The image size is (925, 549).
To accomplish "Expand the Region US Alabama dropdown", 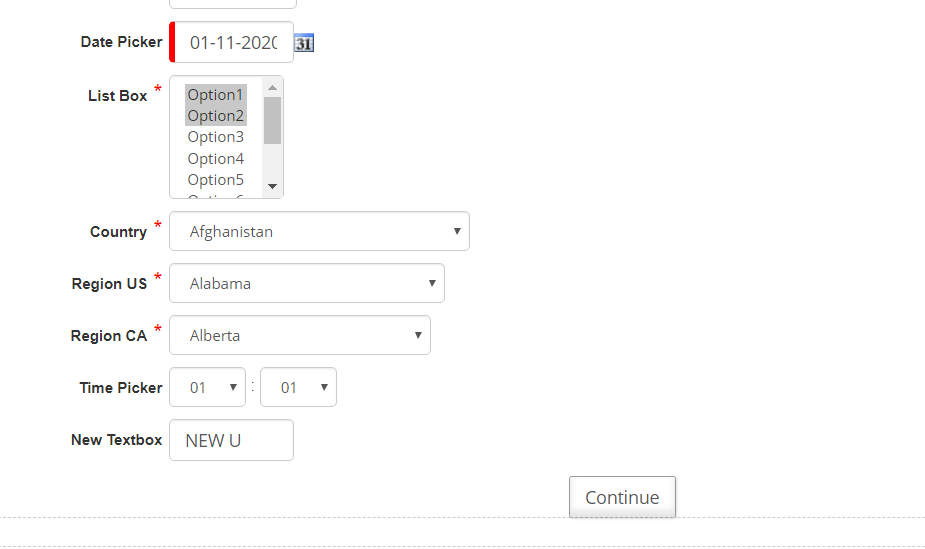I will tap(307, 283).
